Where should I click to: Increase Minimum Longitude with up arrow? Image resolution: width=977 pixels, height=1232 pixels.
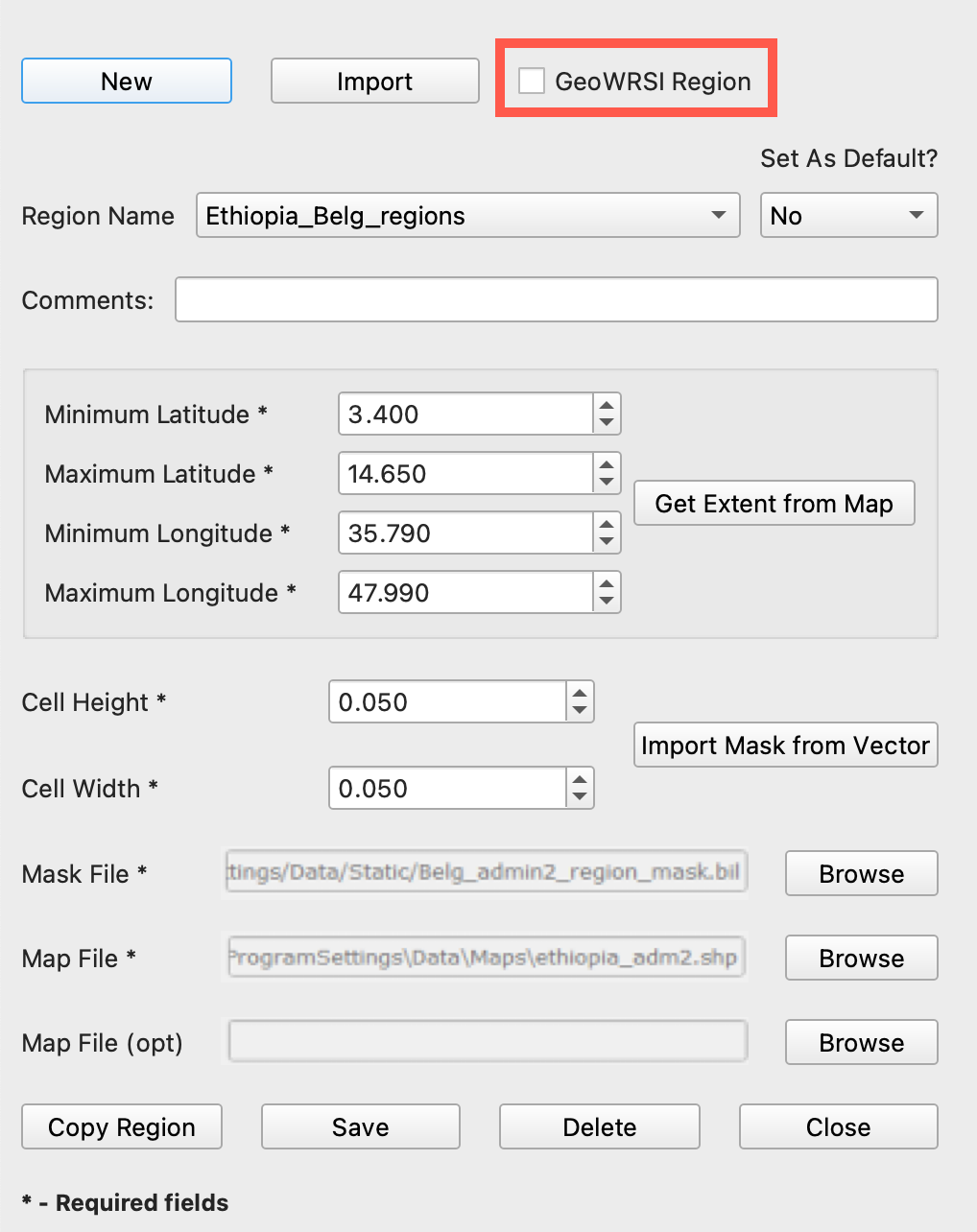coord(607,525)
